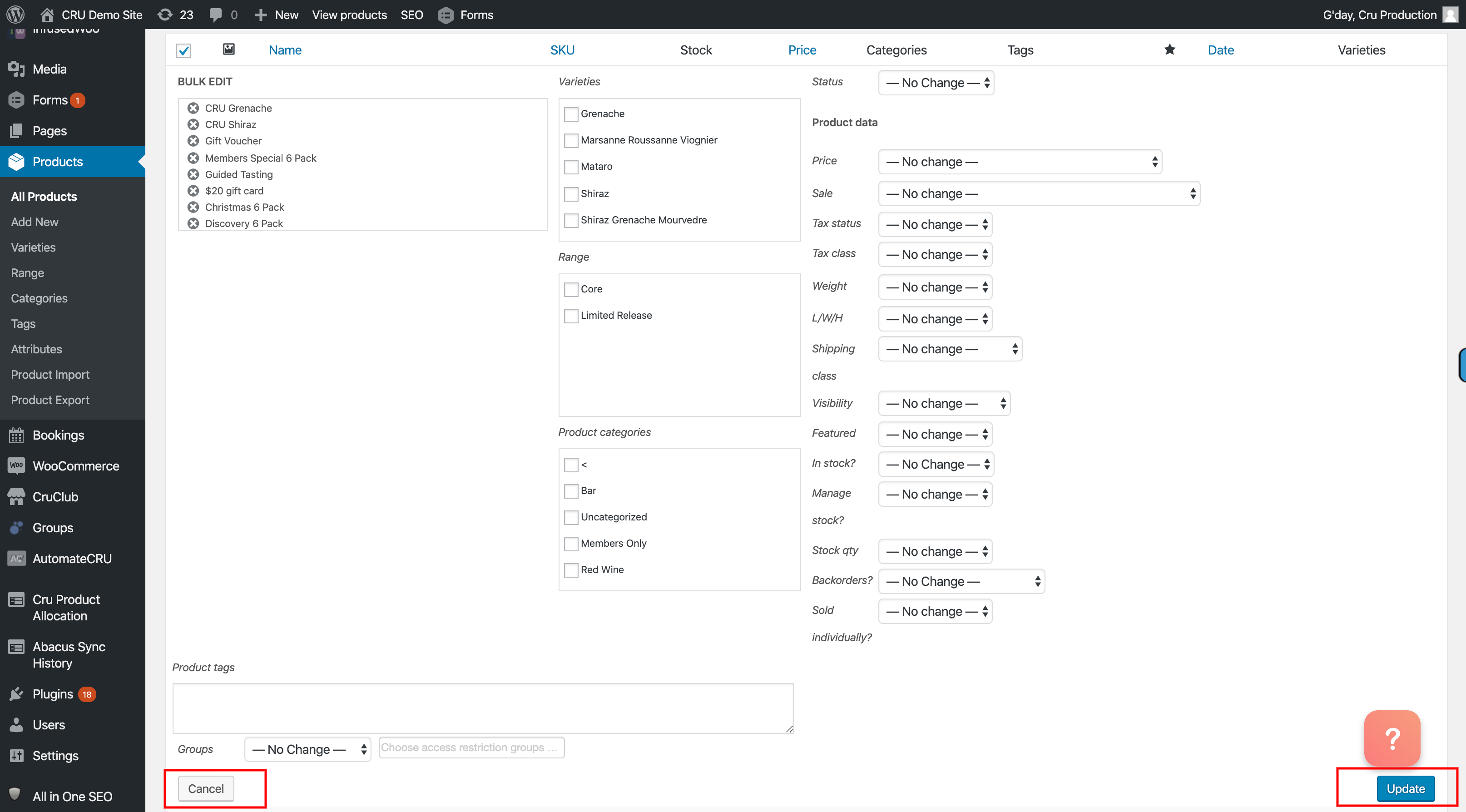Sort products by Date column

coord(1221,50)
